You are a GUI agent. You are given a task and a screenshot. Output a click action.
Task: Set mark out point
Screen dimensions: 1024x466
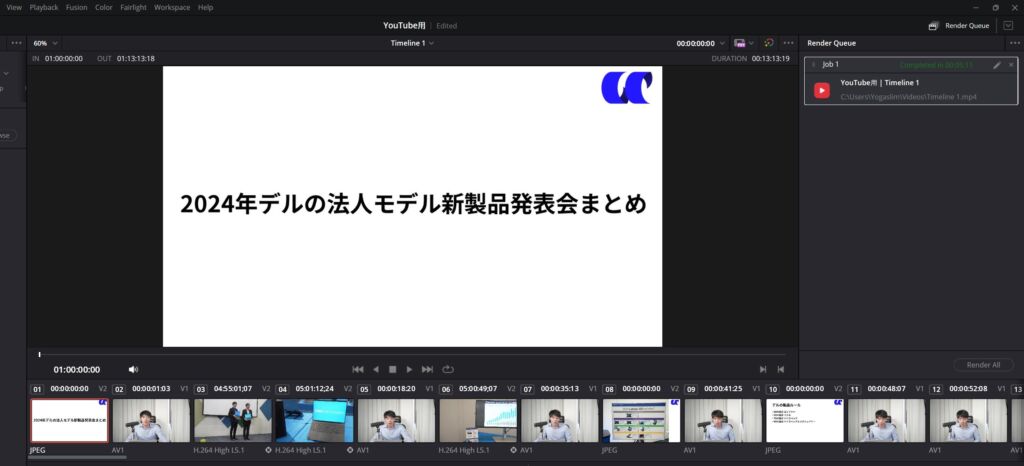pyautogui.click(x=780, y=369)
